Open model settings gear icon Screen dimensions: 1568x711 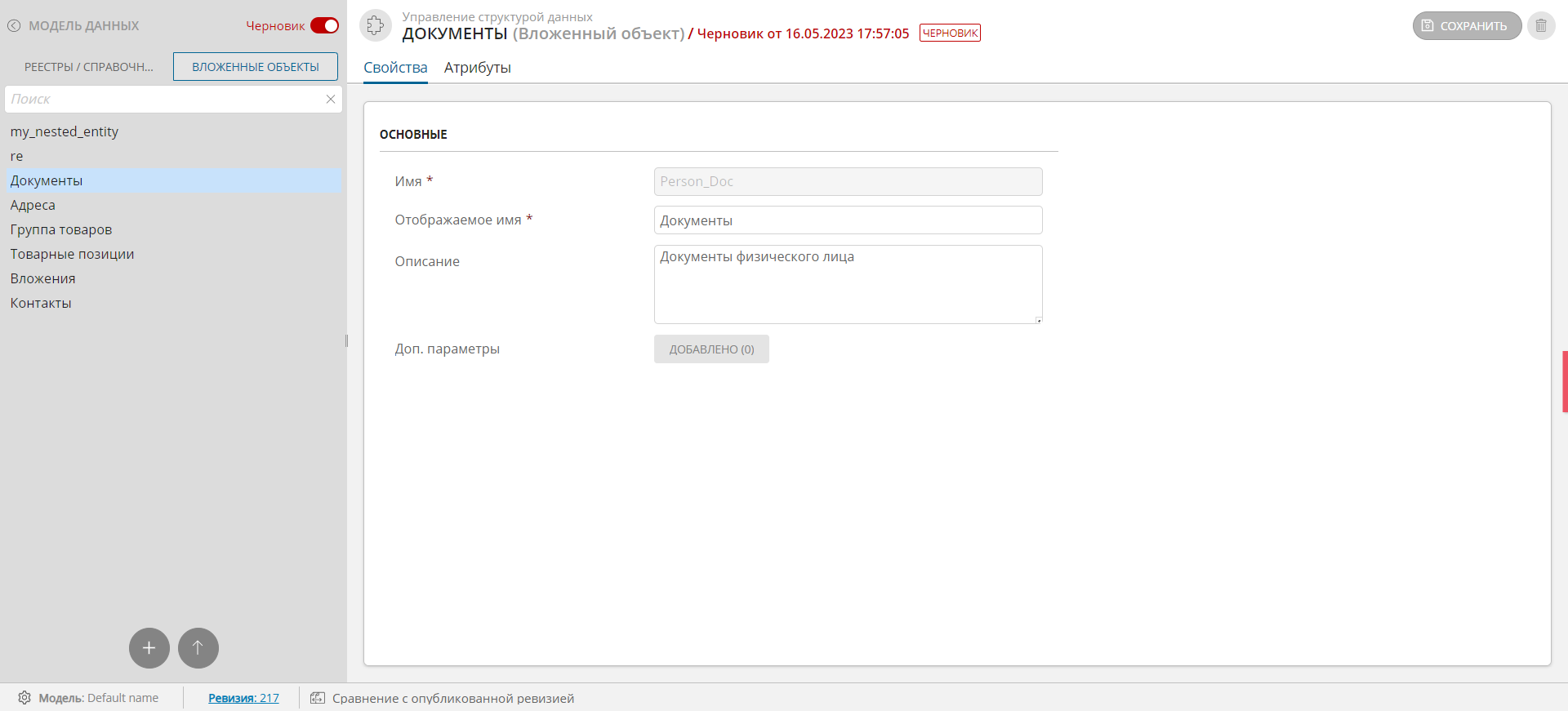pos(24,698)
